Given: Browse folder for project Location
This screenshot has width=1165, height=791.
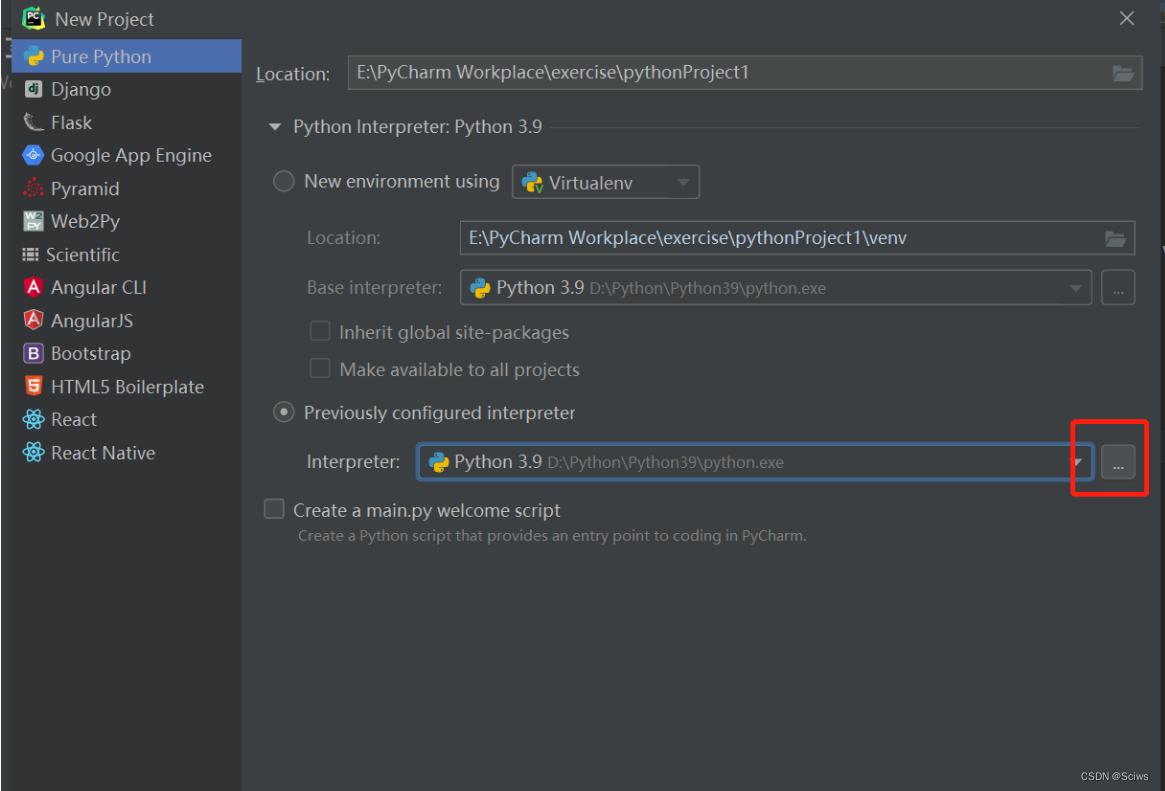Looking at the screenshot, I should coord(1123,74).
